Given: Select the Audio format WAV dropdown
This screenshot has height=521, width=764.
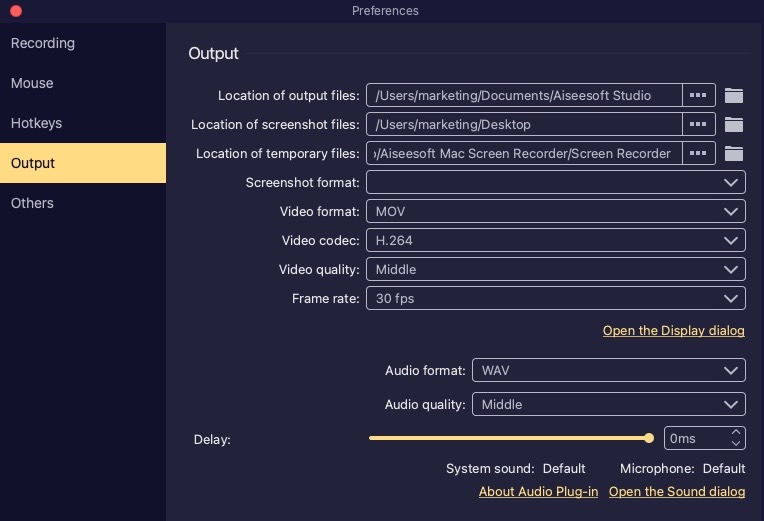Looking at the screenshot, I should click(x=608, y=371).
